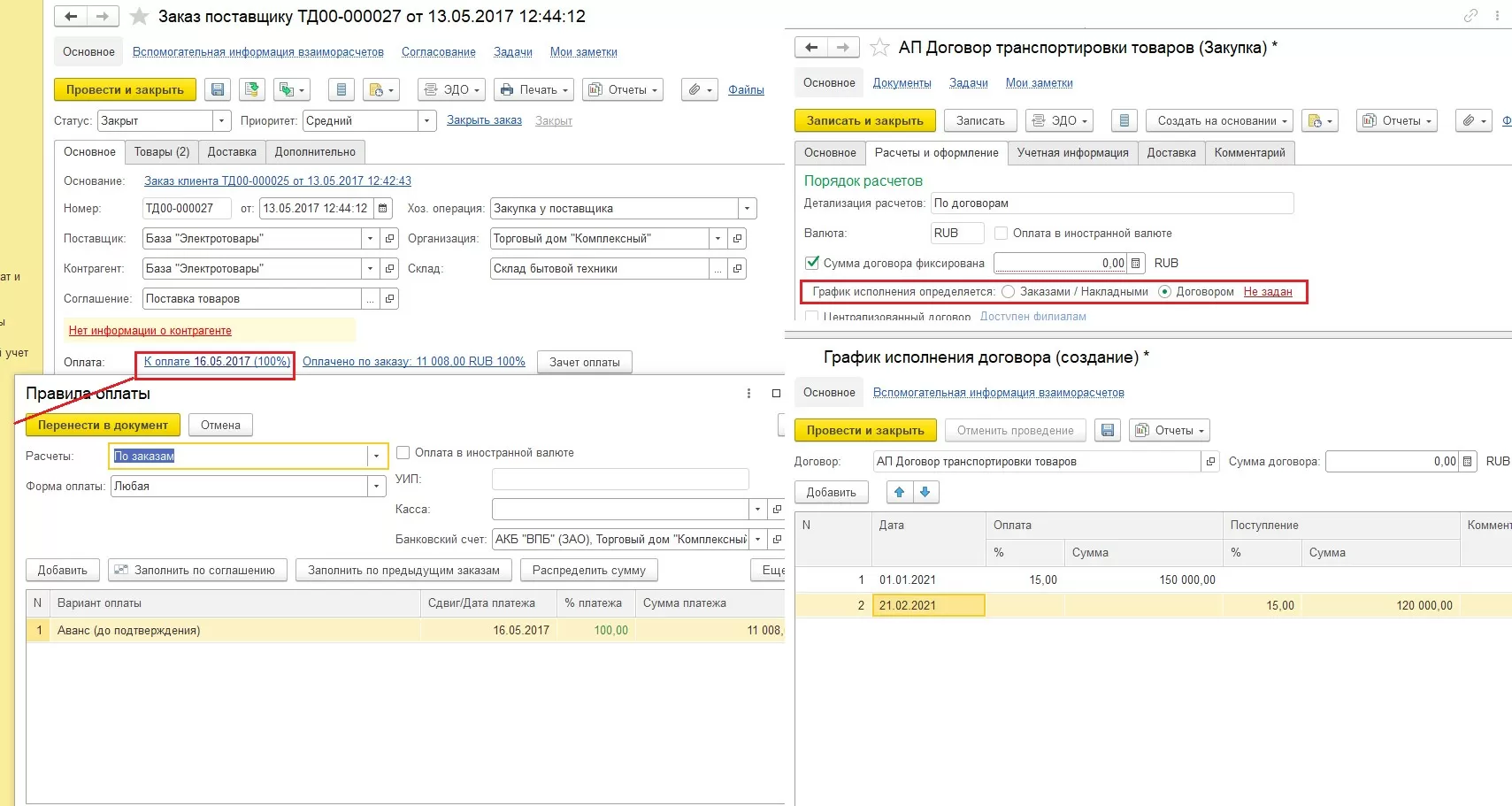Click the ellipsis select button in the Соглашение field
Viewport: 1512px width, 806px height.
tap(371, 299)
